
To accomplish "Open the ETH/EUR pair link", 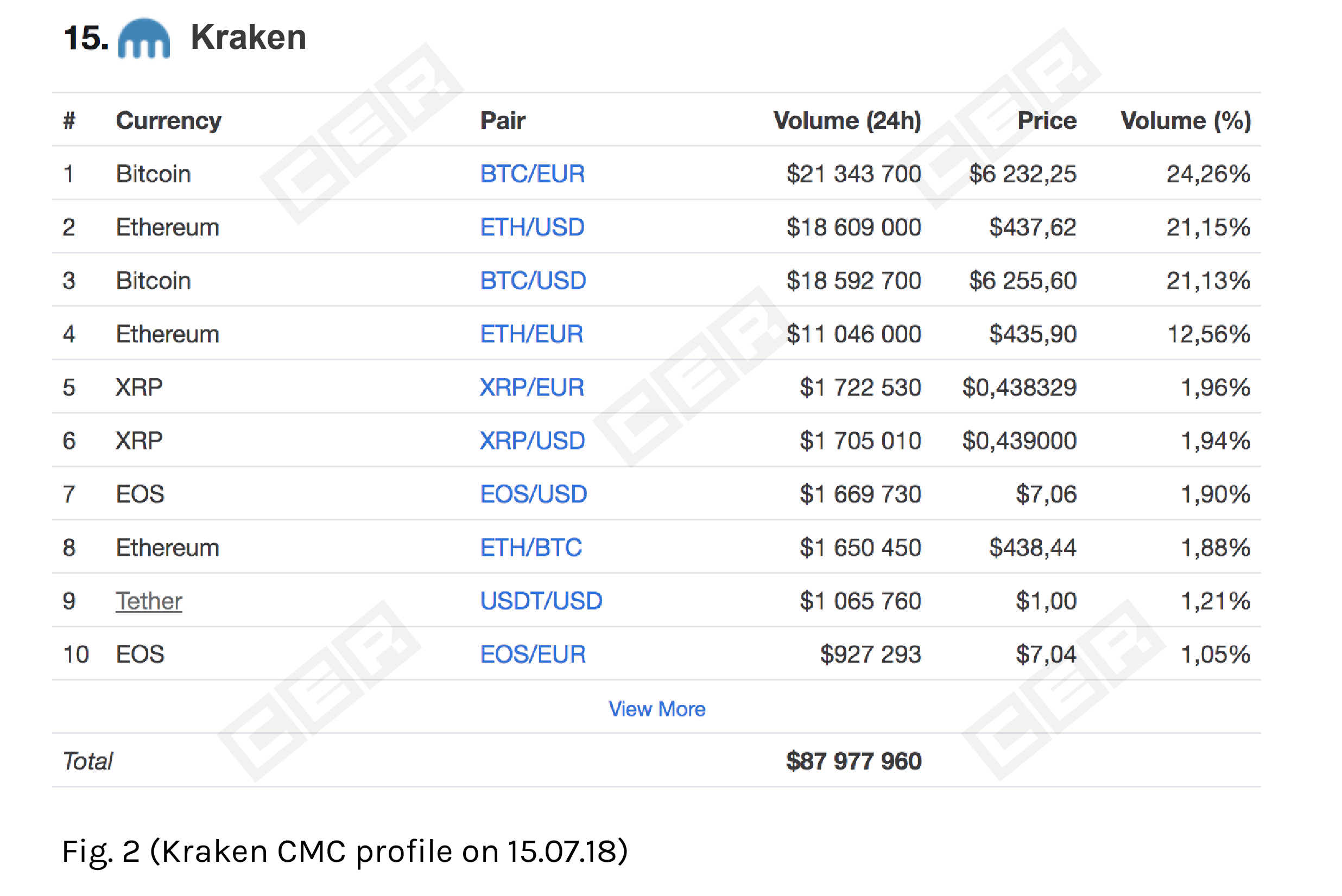I will pyautogui.click(x=531, y=334).
